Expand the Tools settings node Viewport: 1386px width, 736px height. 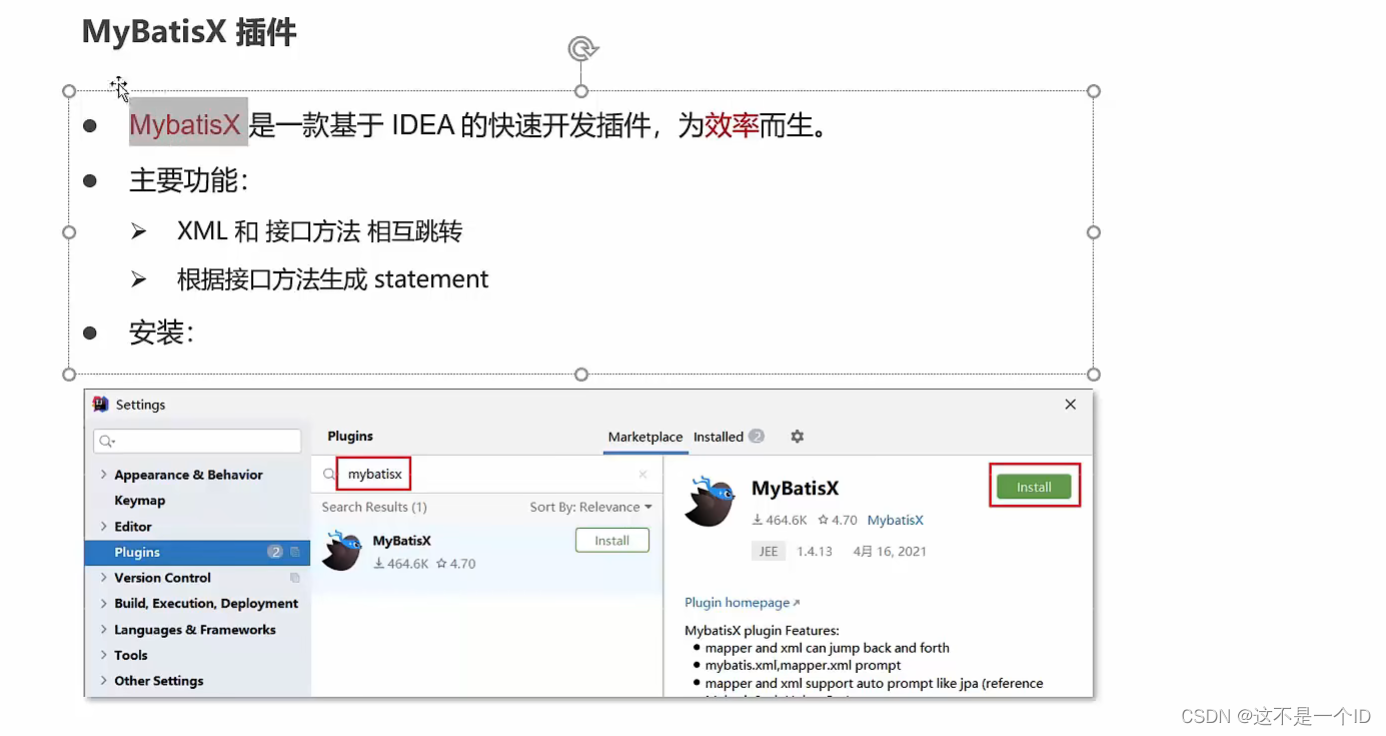[x=104, y=655]
